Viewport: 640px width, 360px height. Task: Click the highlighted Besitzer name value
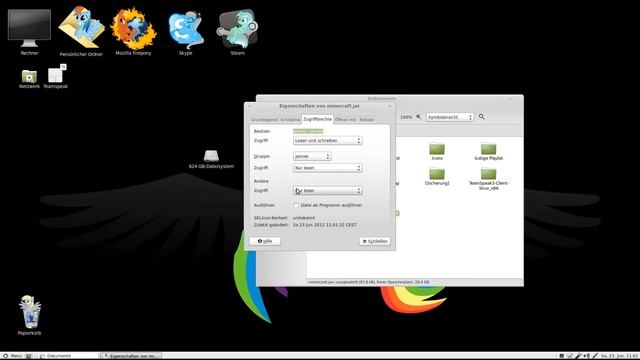point(308,131)
